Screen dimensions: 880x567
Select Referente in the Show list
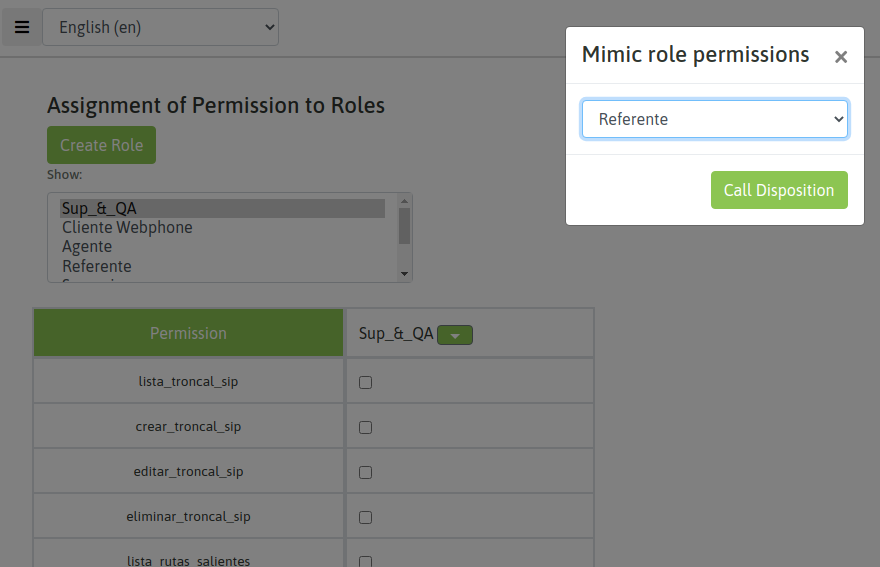[x=222, y=266]
